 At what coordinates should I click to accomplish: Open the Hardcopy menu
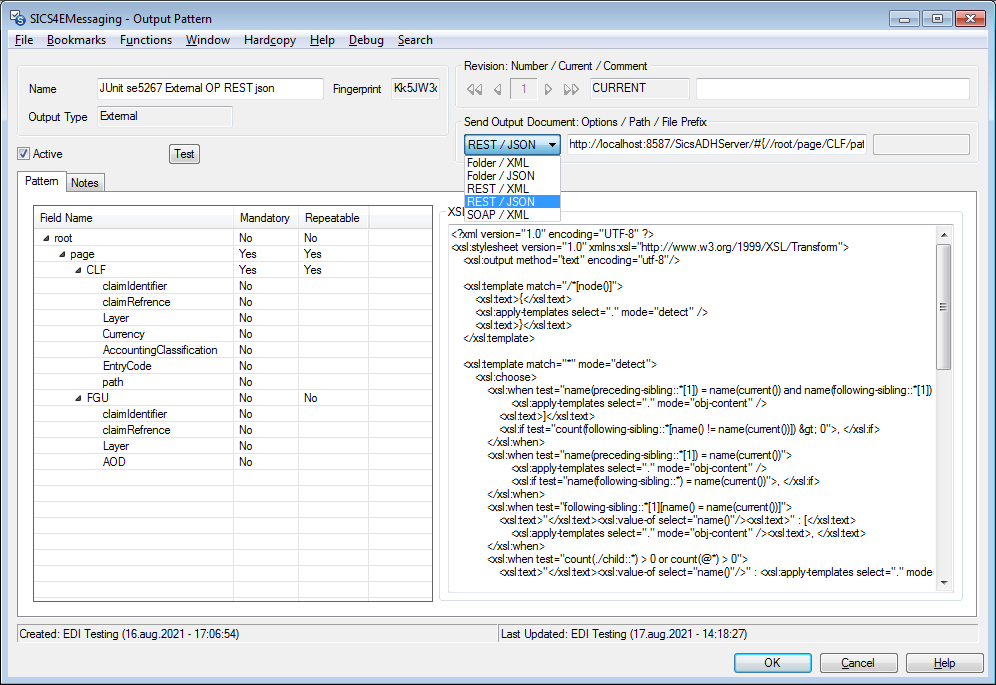click(x=270, y=40)
